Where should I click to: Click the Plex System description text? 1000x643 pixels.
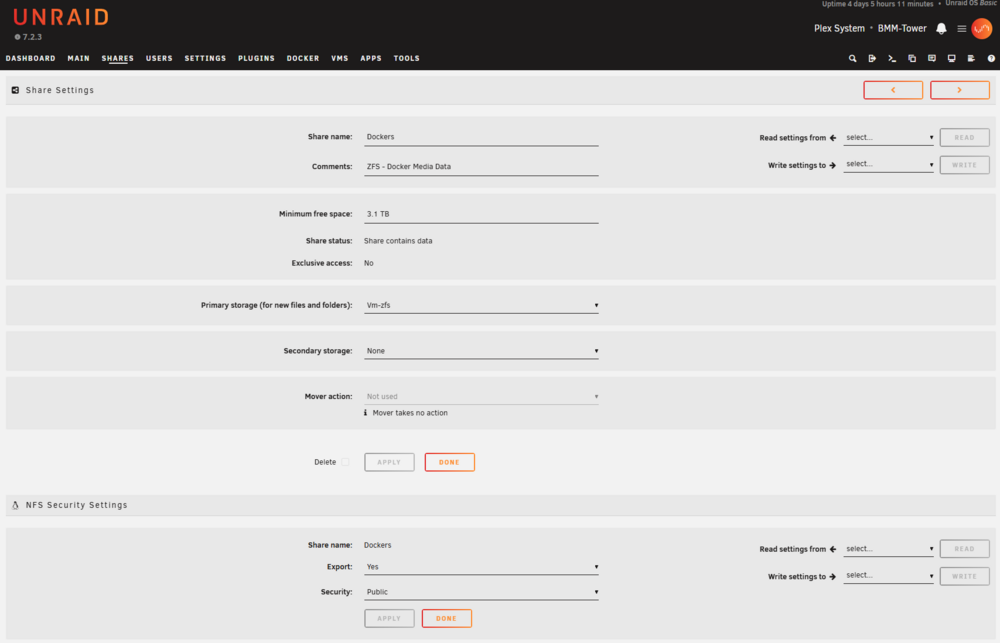pyautogui.click(x=839, y=28)
